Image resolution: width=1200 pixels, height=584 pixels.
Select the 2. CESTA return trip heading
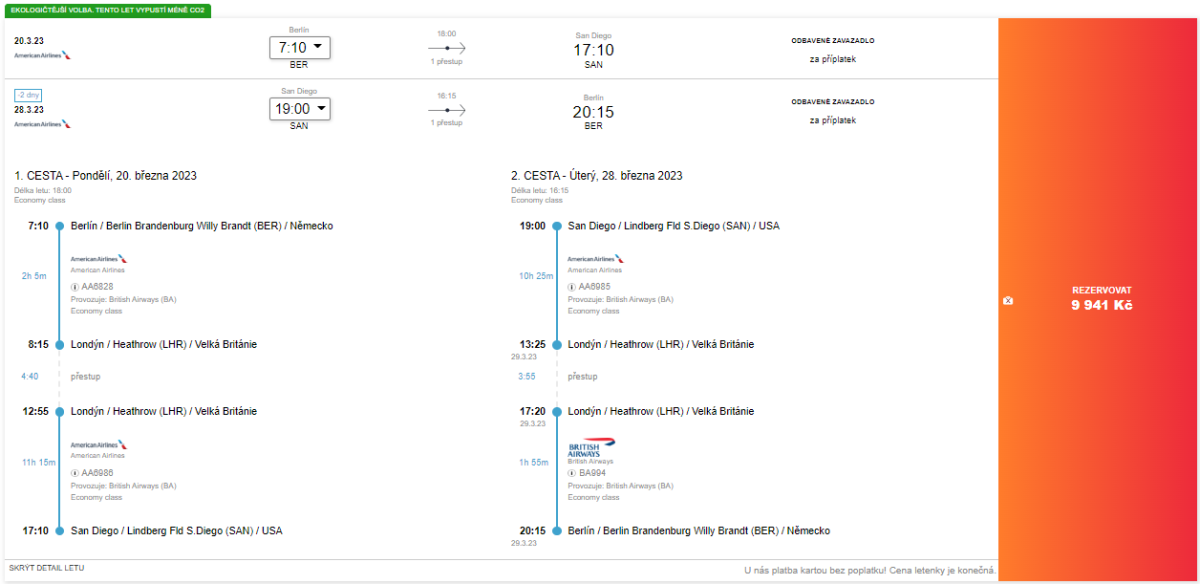pyautogui.click(x=596, y=175)
